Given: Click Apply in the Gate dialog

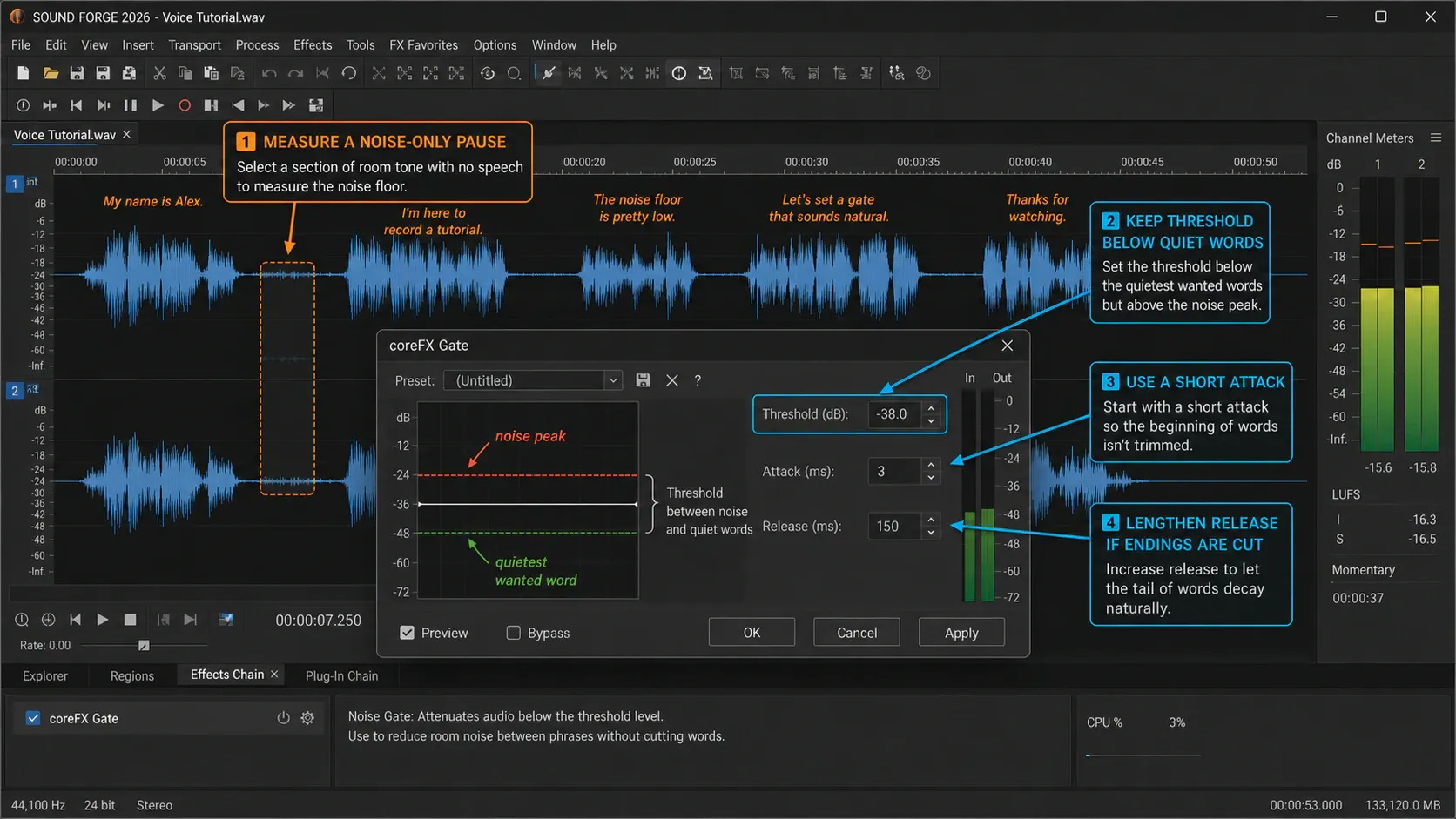Looking at the screenshot, I should (x=961, y=633).
